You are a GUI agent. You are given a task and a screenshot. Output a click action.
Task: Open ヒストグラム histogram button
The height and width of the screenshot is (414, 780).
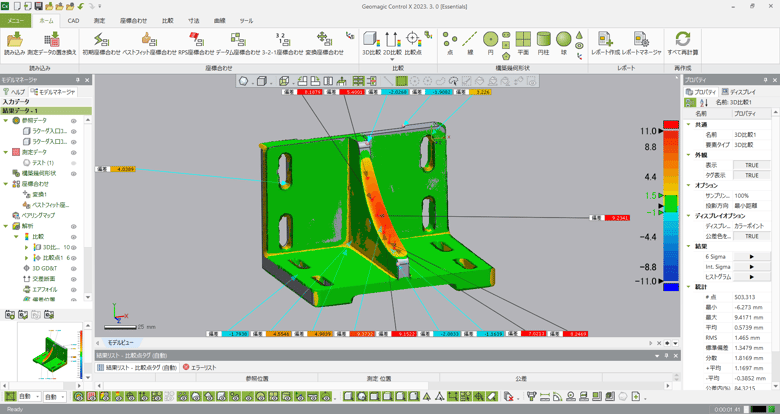point(752,277)
